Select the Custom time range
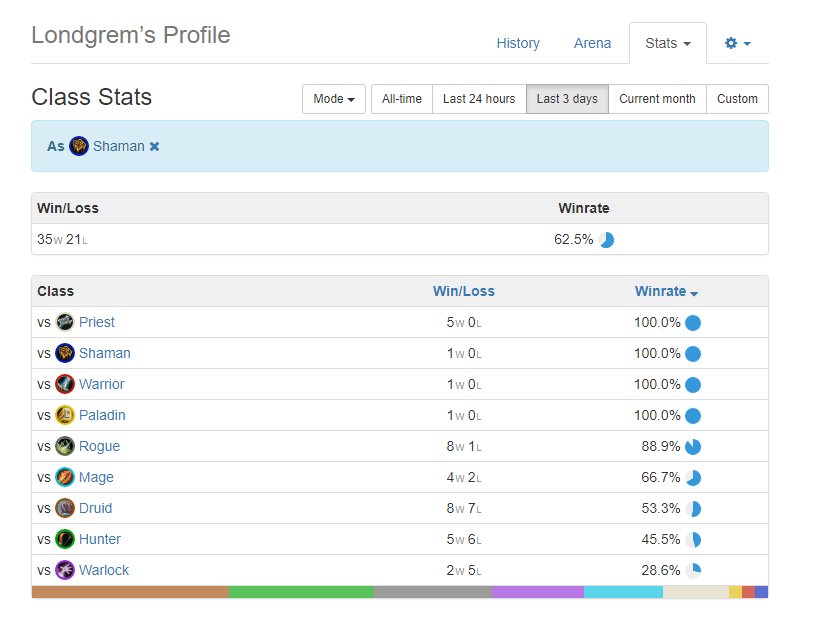The height and width of the screenshot is (620, 814). pos(737,99)
